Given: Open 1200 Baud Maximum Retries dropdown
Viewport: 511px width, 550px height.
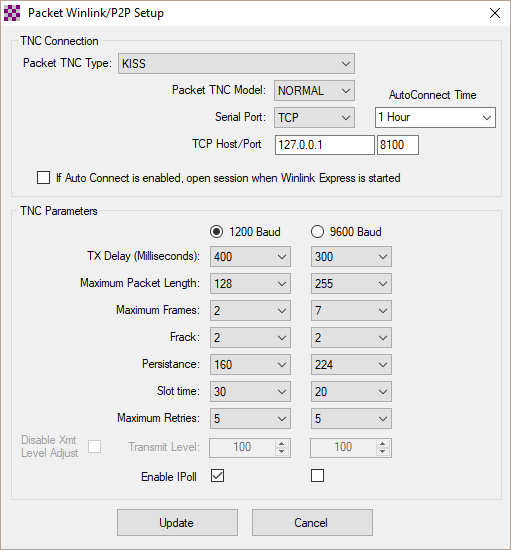Looking at the screenshot, I should click(250, 418).
